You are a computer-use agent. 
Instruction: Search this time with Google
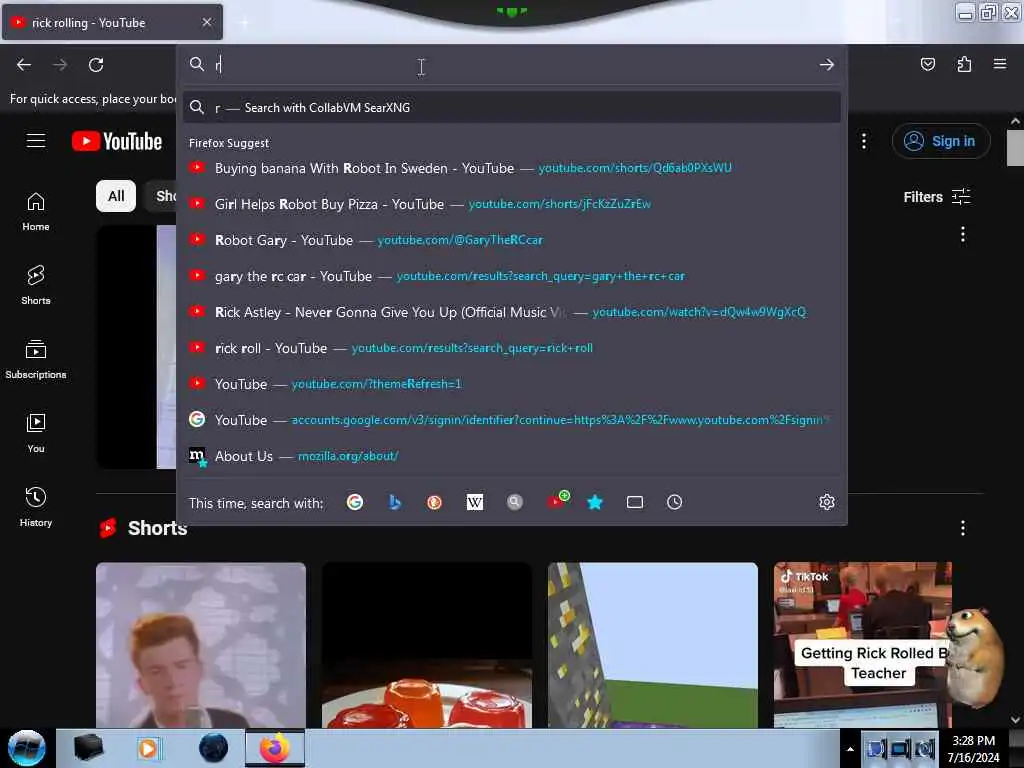355,502
